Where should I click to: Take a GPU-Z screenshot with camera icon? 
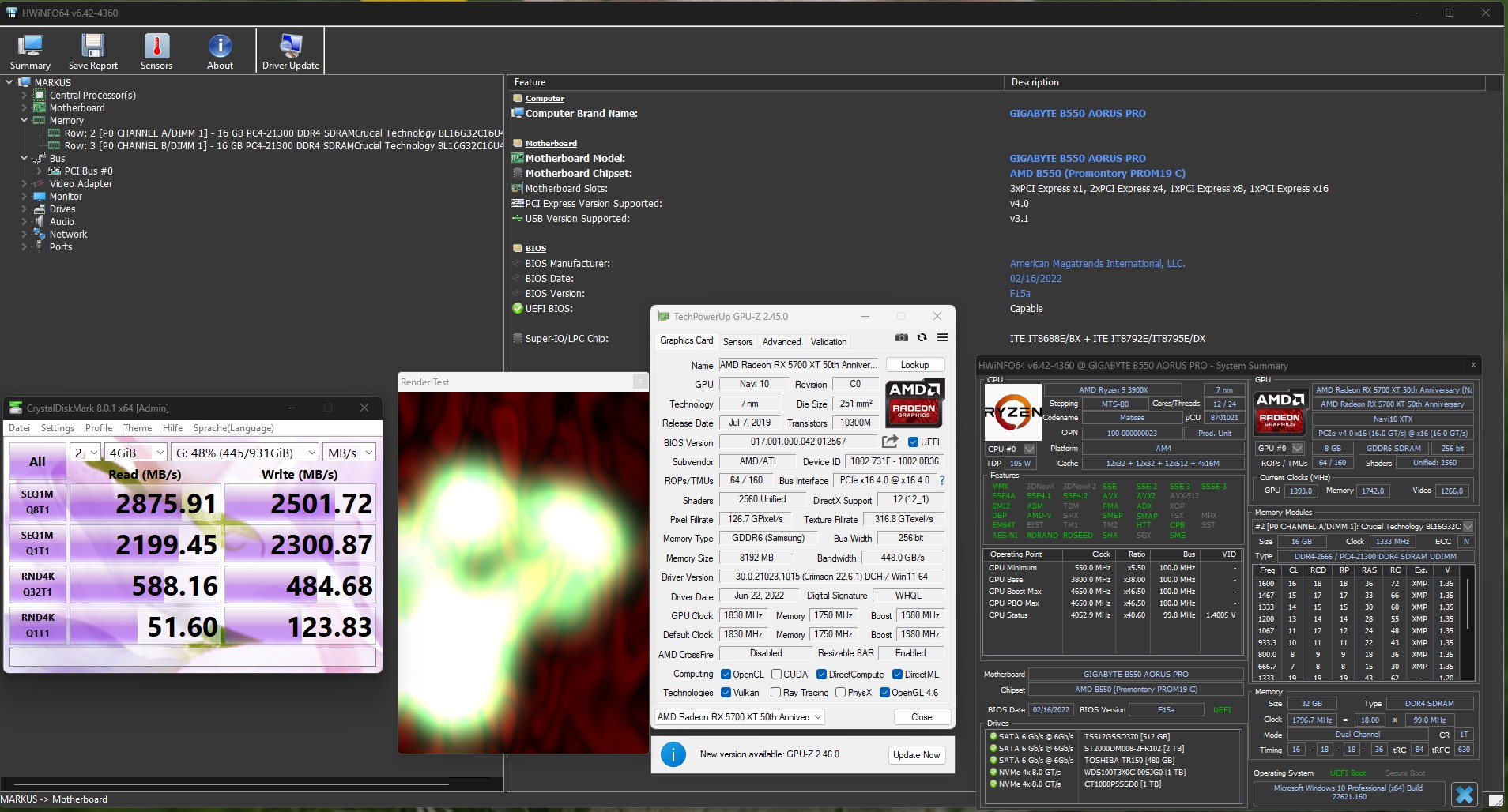(x=901, y=337)
